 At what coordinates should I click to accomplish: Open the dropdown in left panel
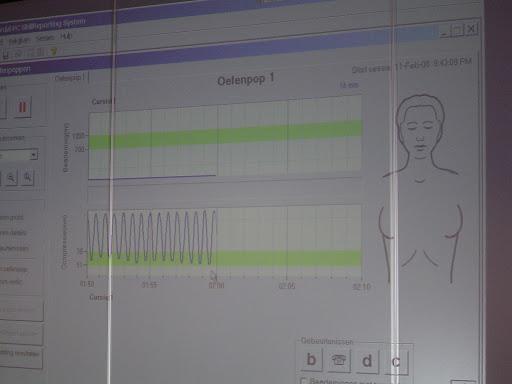(x=33, y=155)
